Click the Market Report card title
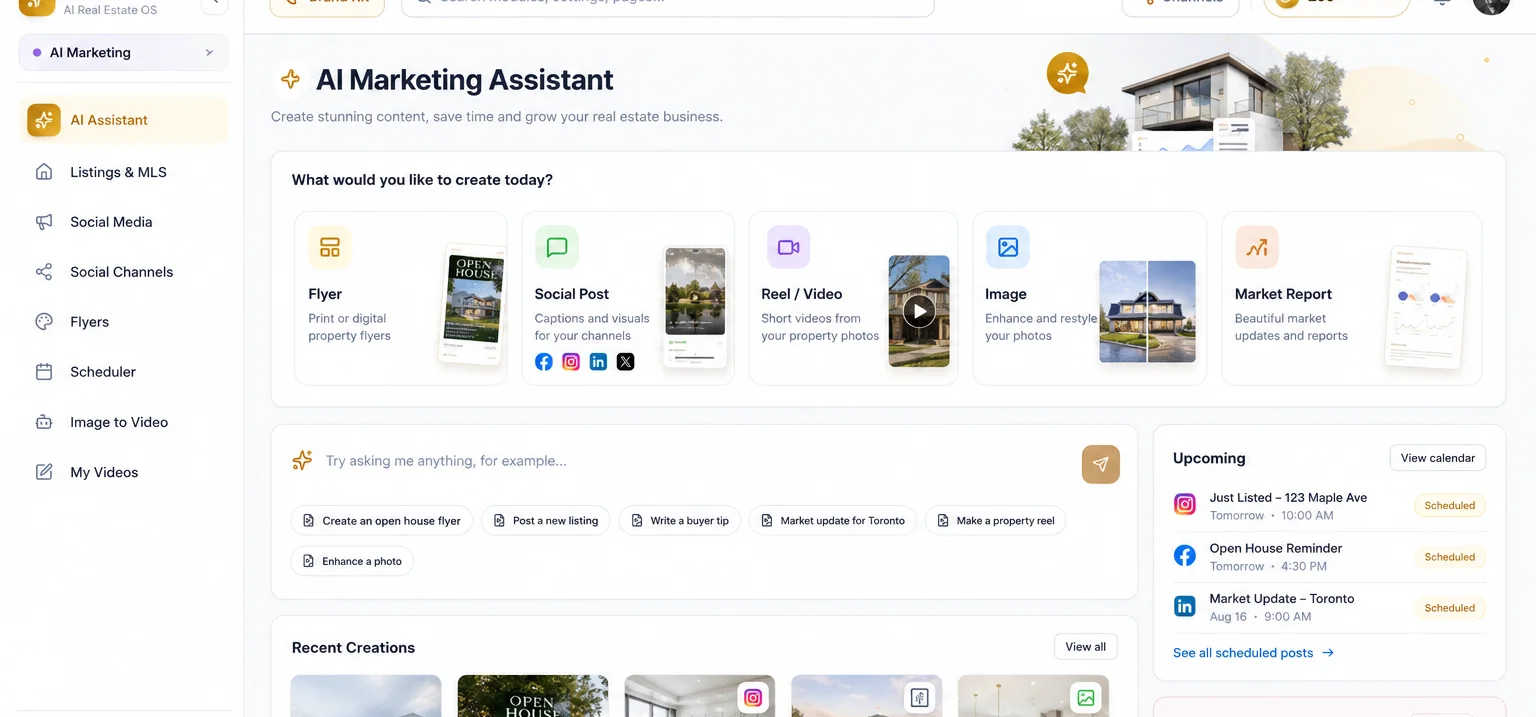The image size is (1536, 717). (1283, 294)
